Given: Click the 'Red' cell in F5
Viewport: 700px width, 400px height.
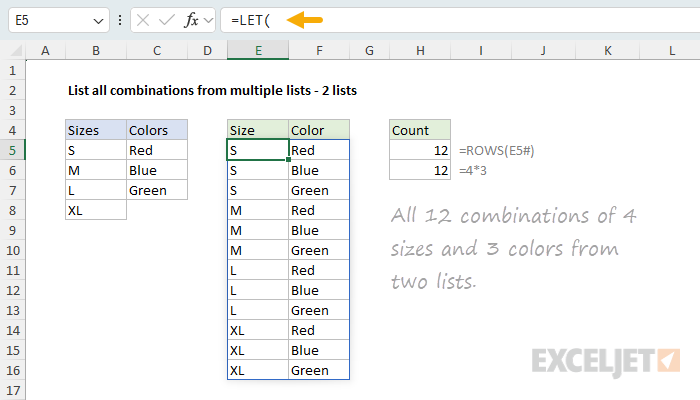Looking at the screenshot, I should tap(319, 150).
